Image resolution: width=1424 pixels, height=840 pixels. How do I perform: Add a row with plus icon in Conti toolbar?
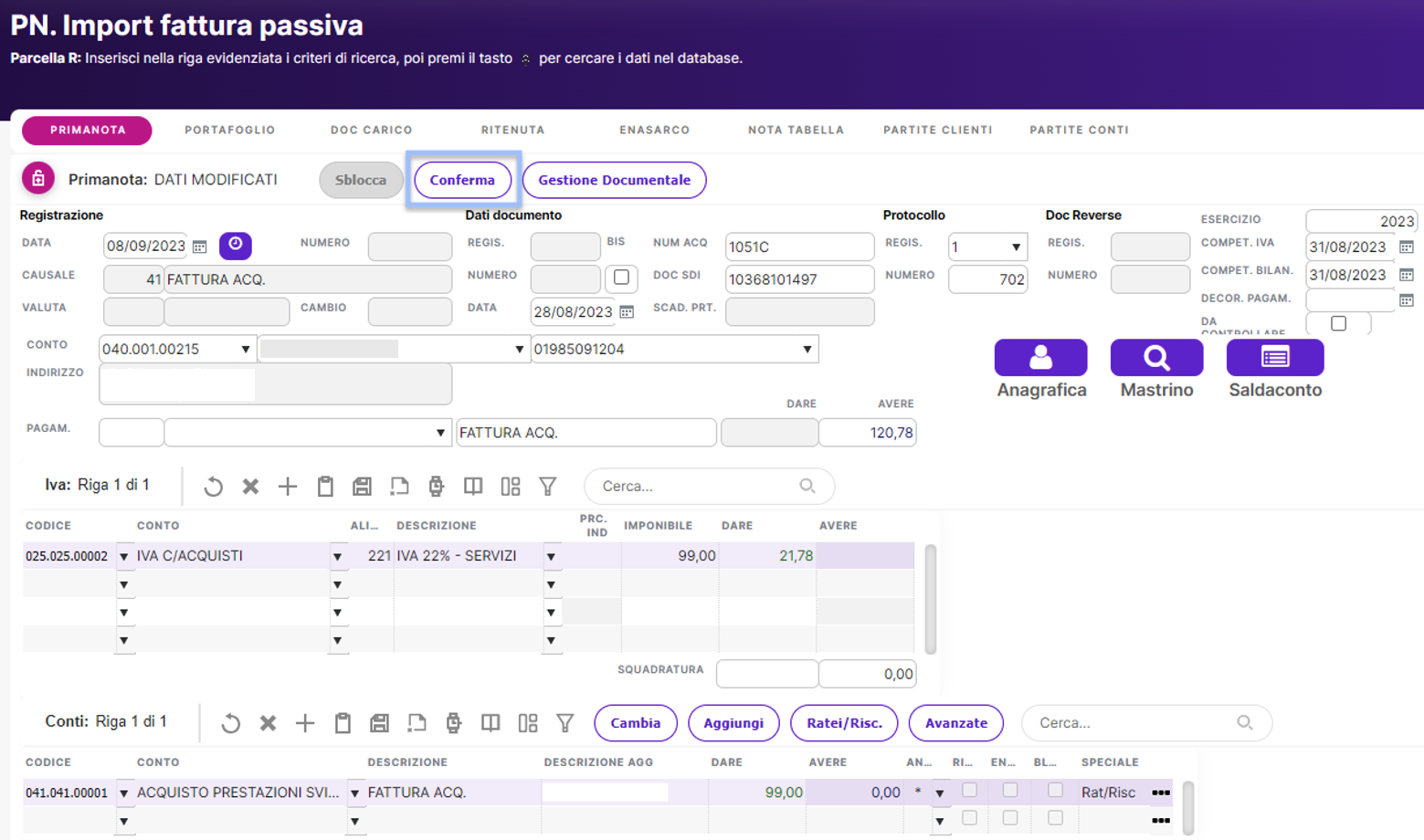[x=305, y=723]
